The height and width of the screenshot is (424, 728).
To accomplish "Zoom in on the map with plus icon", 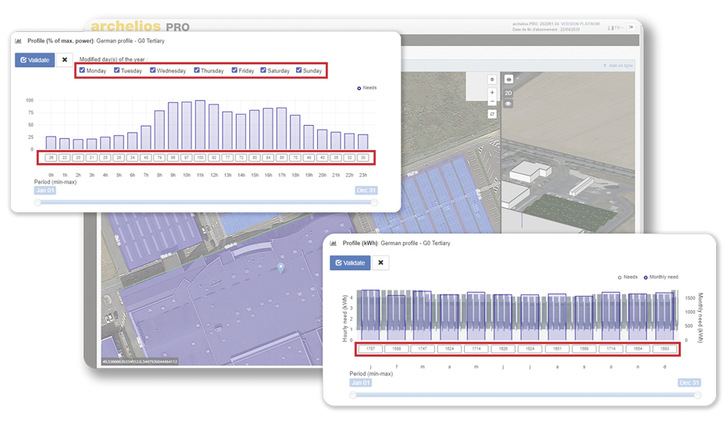I will (x=491, y=91).
